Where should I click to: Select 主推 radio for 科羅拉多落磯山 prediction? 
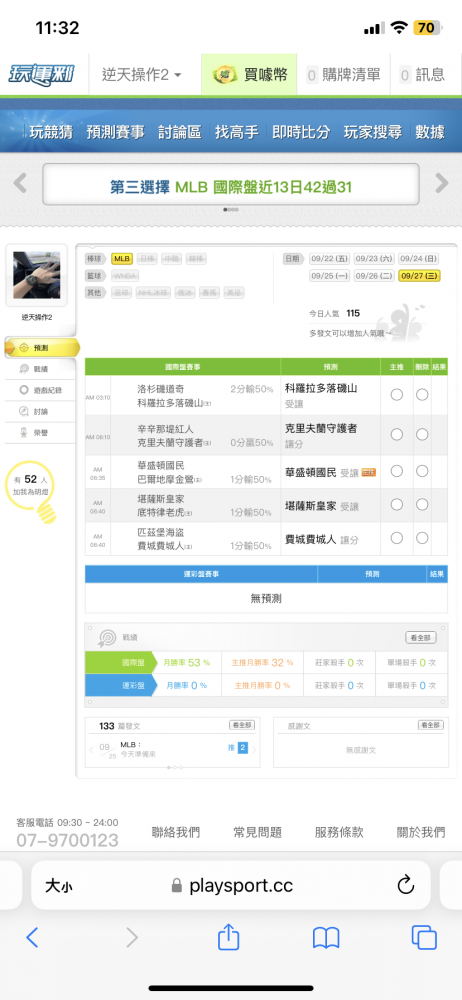(396, 394)
